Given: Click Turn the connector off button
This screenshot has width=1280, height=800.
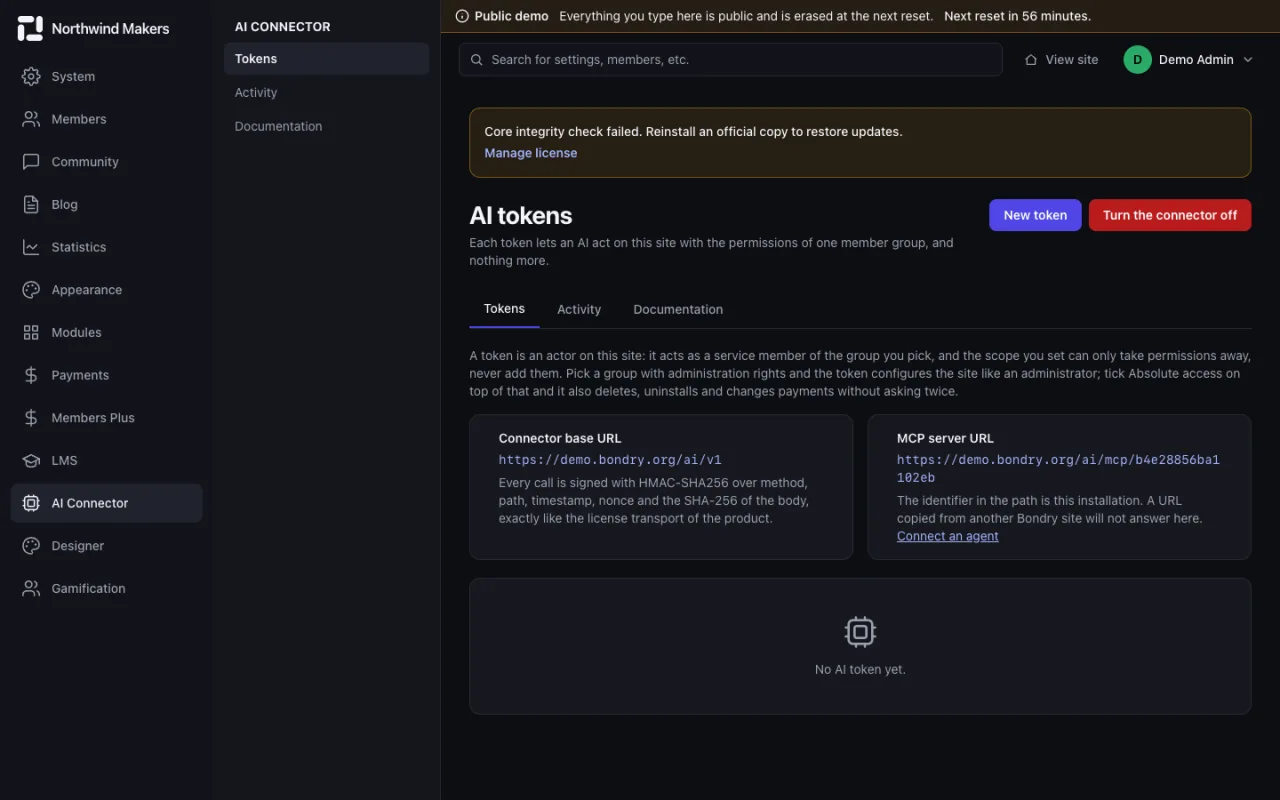Looking at the screenshot, I should tap(1170, 215).
